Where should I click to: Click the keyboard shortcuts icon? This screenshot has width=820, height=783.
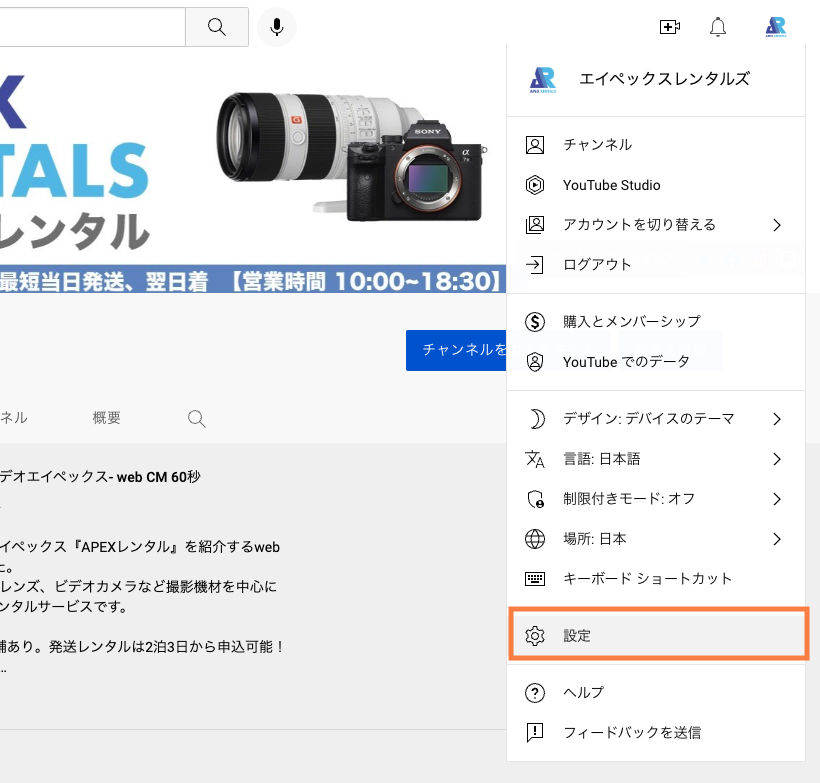tap(534, 578)
